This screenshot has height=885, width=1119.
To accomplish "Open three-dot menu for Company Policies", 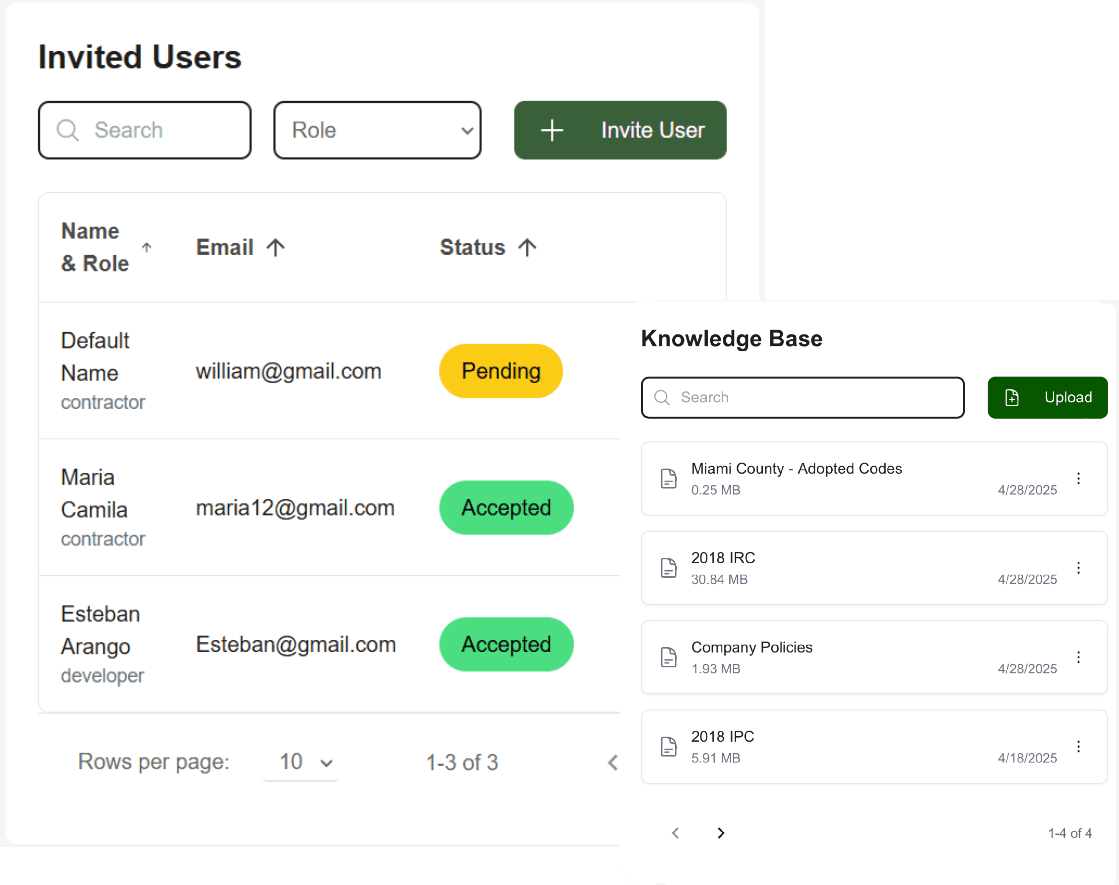I will tap(1078, 657).
